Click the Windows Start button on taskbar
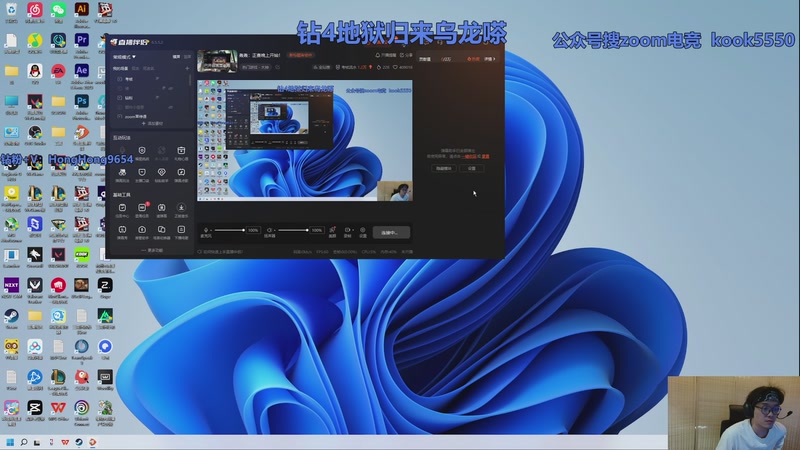Image resolution: width=800 pixels, height=450 pixels. tap(11, 441)
